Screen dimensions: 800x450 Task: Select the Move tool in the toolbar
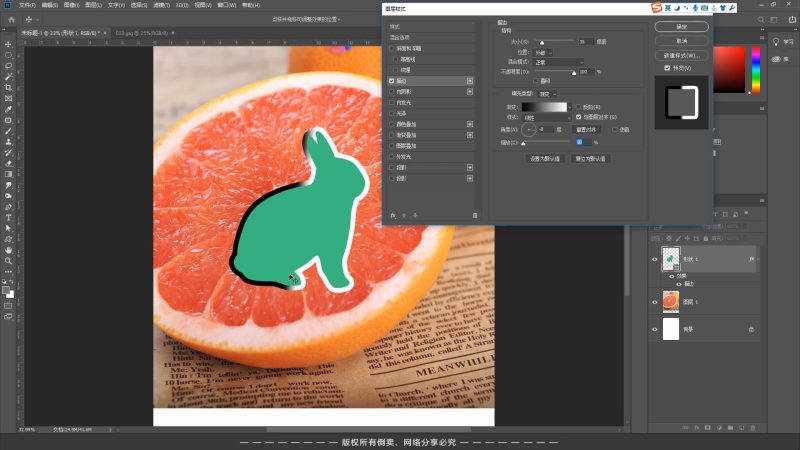pyautogui.click(x=8, y=44)
